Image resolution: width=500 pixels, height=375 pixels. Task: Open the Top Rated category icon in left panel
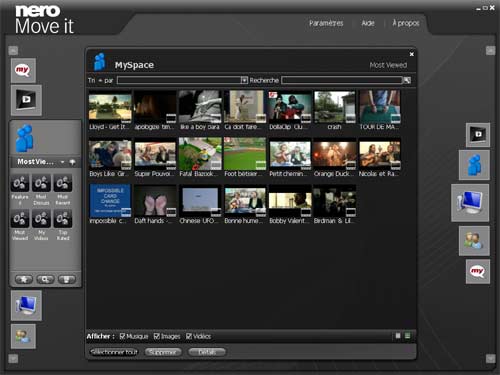tap(63, 219)
